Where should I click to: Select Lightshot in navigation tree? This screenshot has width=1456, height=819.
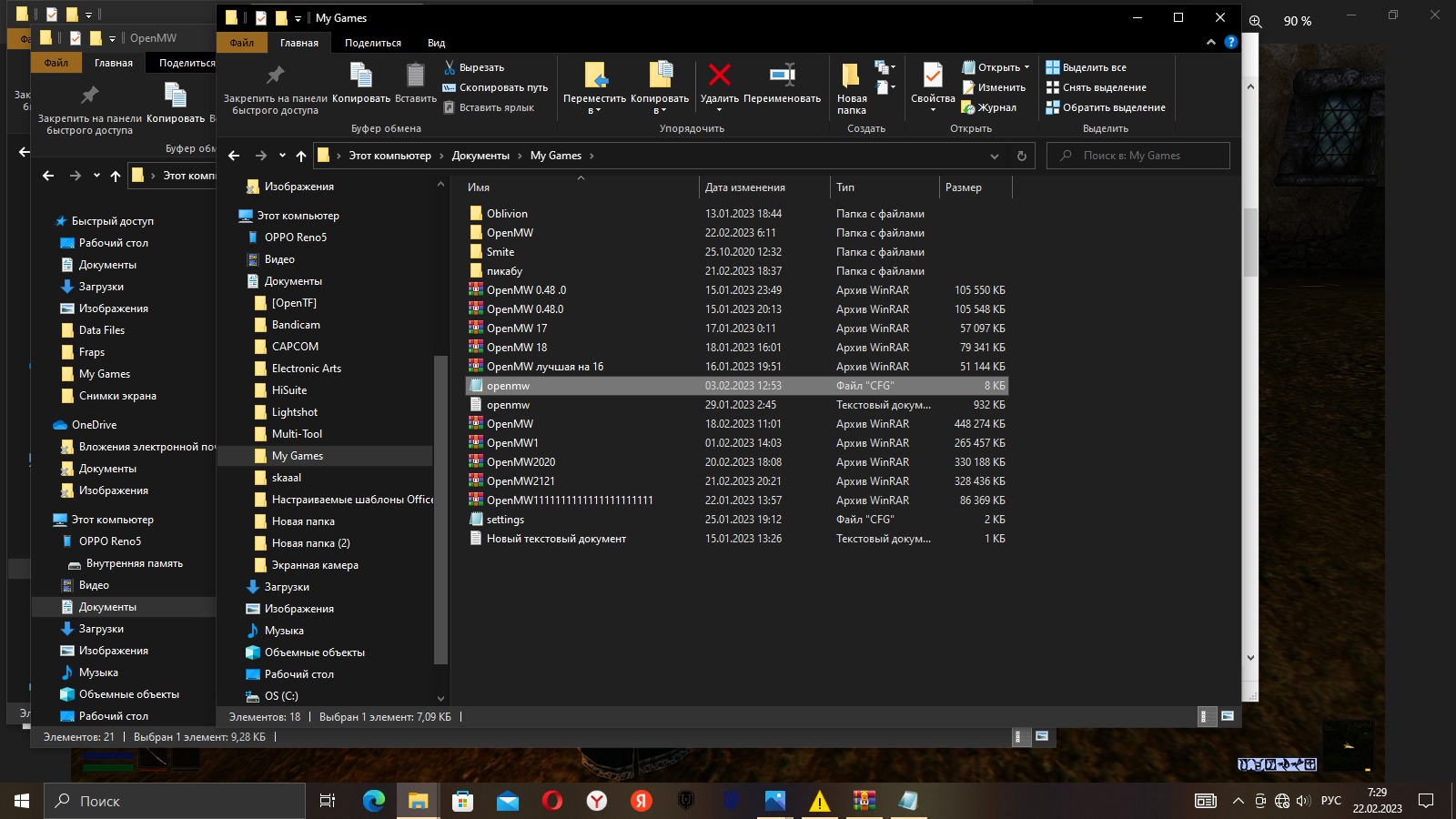pyautogui.click(x=295, y=412)
